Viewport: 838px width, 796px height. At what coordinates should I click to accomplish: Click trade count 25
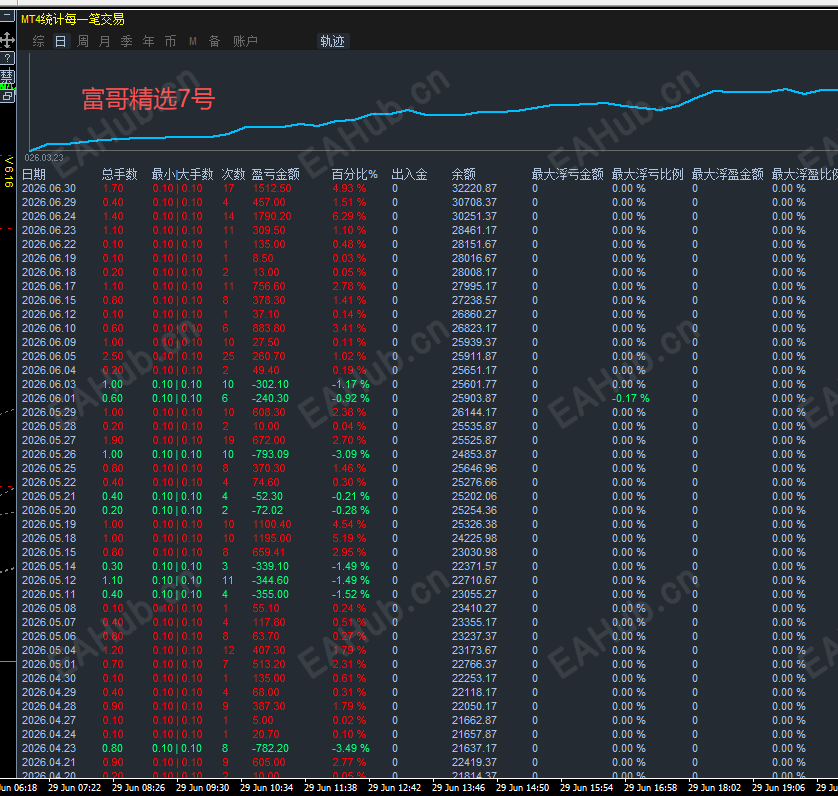(228, 357)
